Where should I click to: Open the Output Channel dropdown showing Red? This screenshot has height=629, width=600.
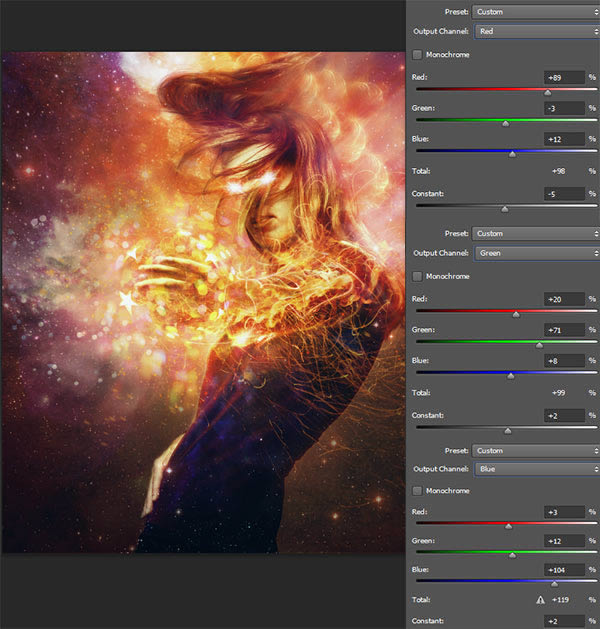point(537,31)
